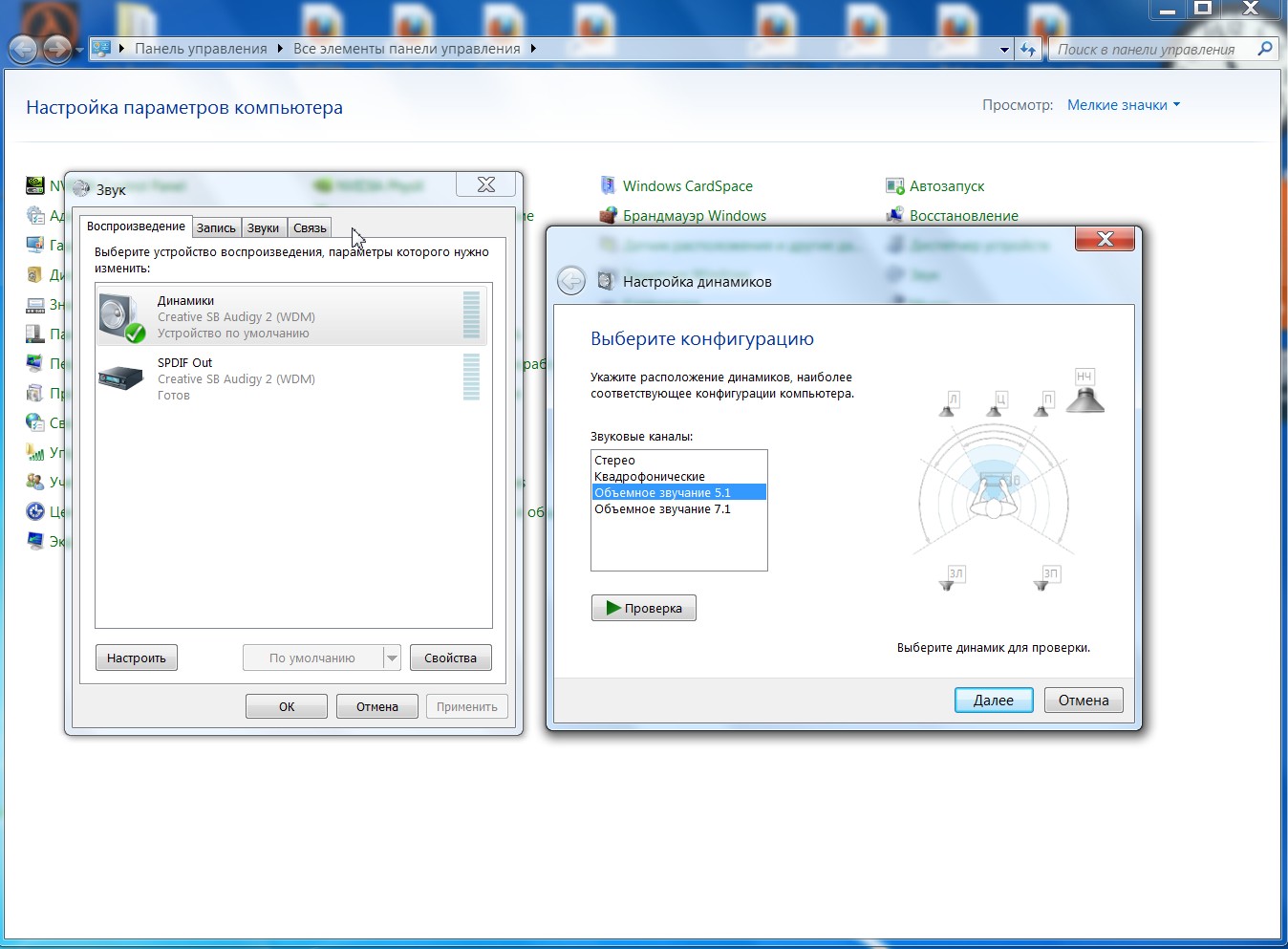Viewport: 1288px width, 949px height.
Task: Click the Брандмауэр Windows firewall icon
Action: coord(608,215)
